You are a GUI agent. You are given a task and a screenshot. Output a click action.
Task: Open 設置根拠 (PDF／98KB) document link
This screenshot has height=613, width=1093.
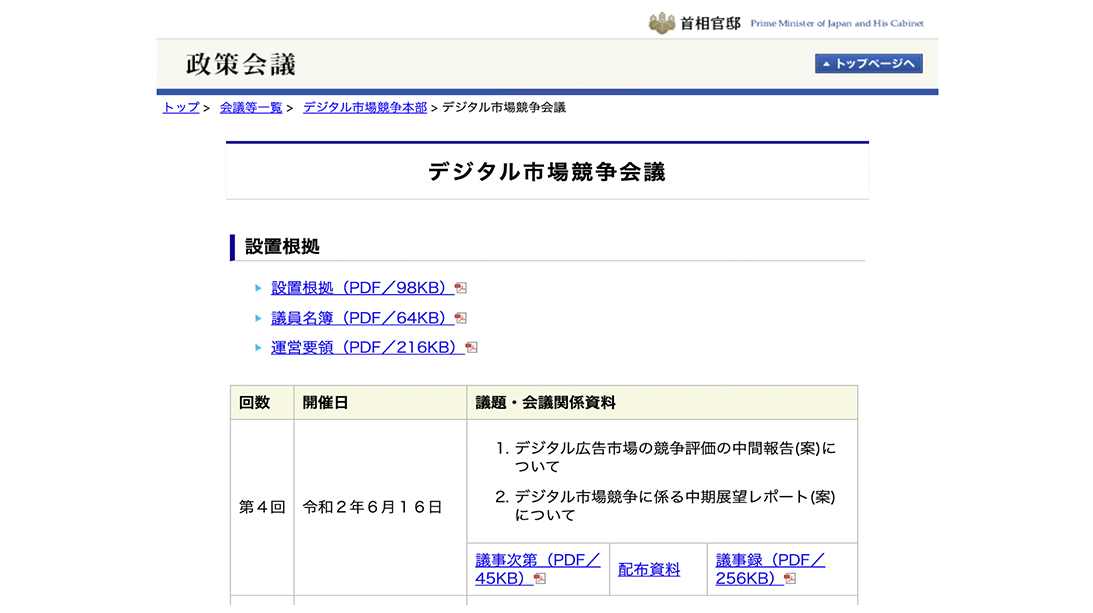[x=362, y=288]
